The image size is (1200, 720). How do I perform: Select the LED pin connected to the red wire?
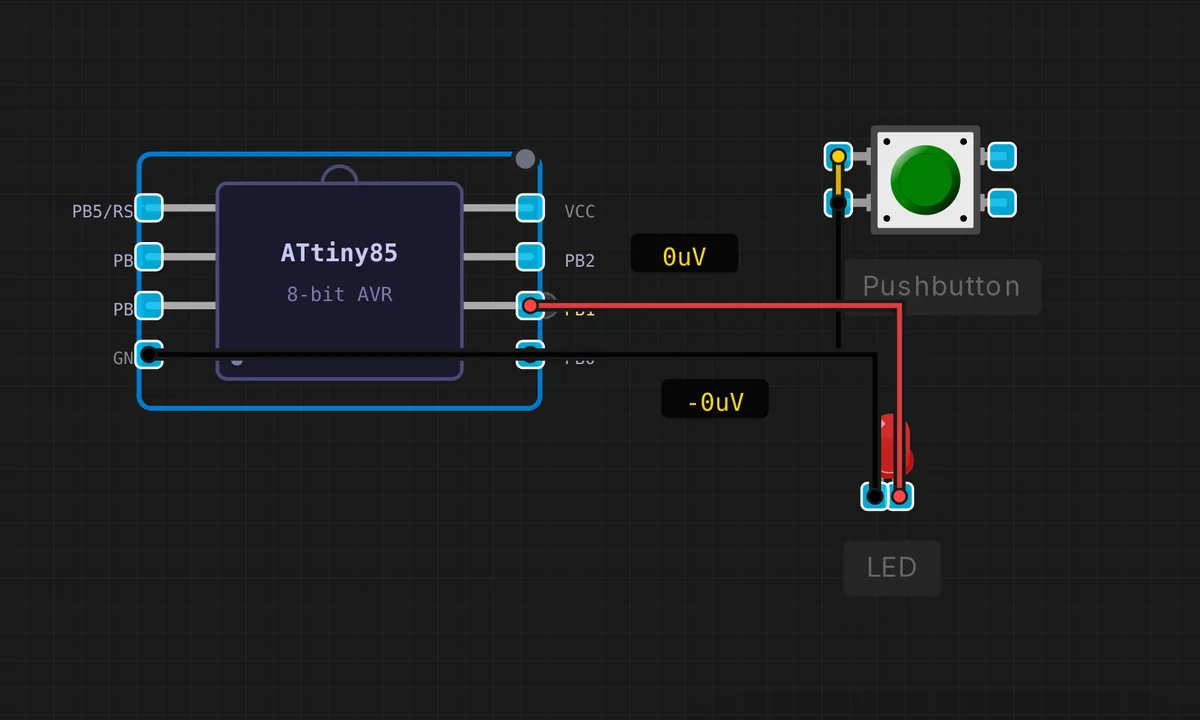click(x=900, y=495)
